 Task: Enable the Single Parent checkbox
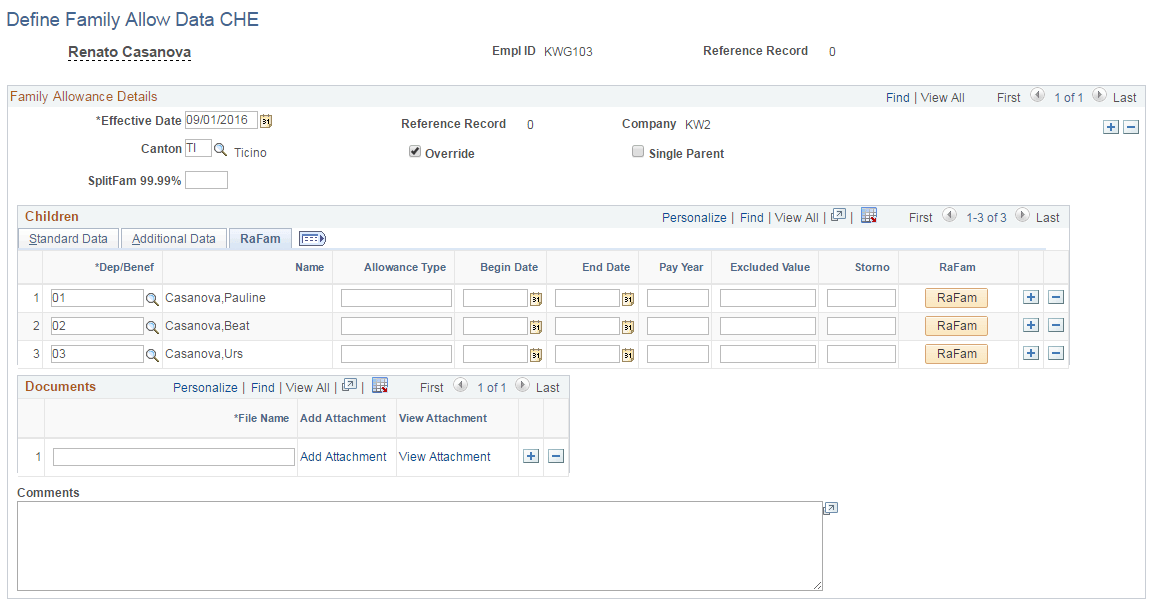[638, 151]
